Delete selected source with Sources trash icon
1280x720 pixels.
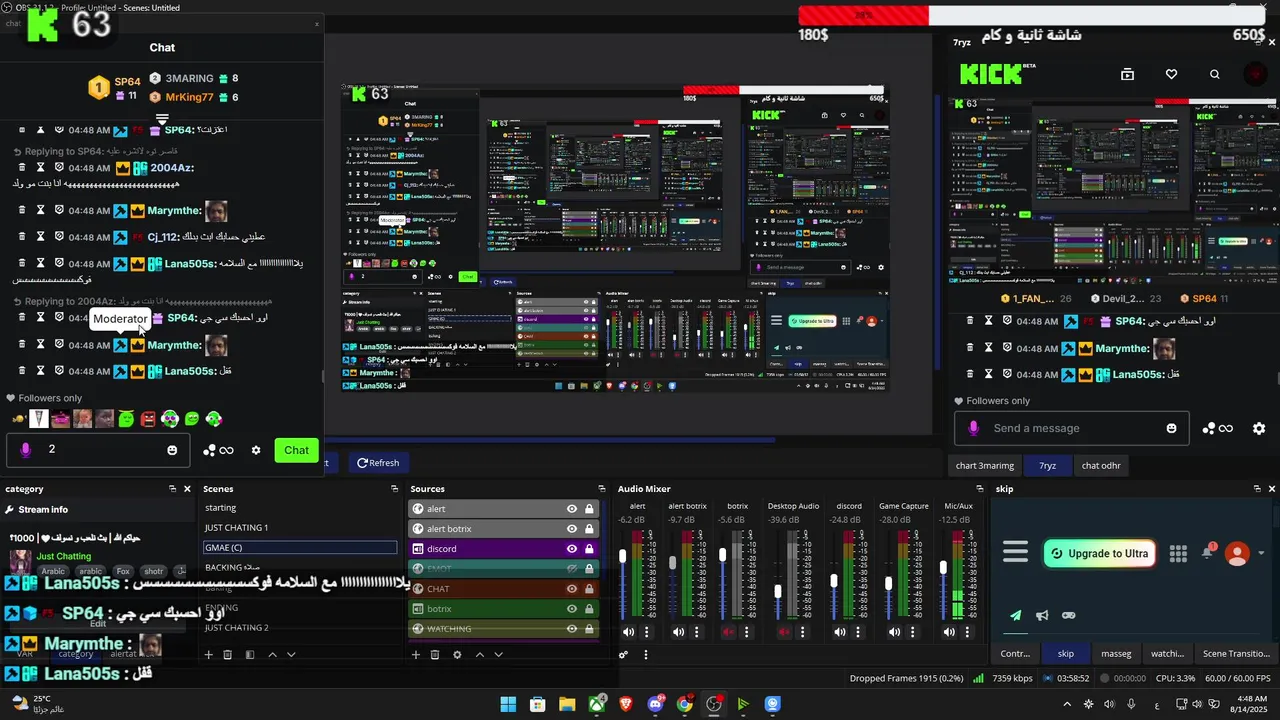click(x=435, y=655)
